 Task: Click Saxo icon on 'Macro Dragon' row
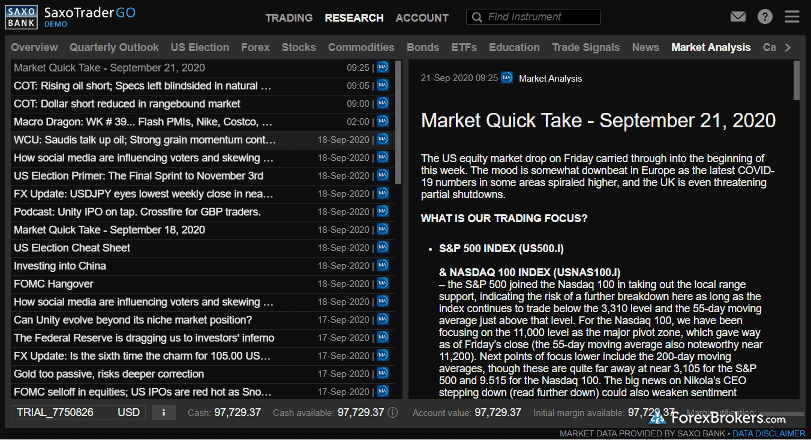click(383, 122)
